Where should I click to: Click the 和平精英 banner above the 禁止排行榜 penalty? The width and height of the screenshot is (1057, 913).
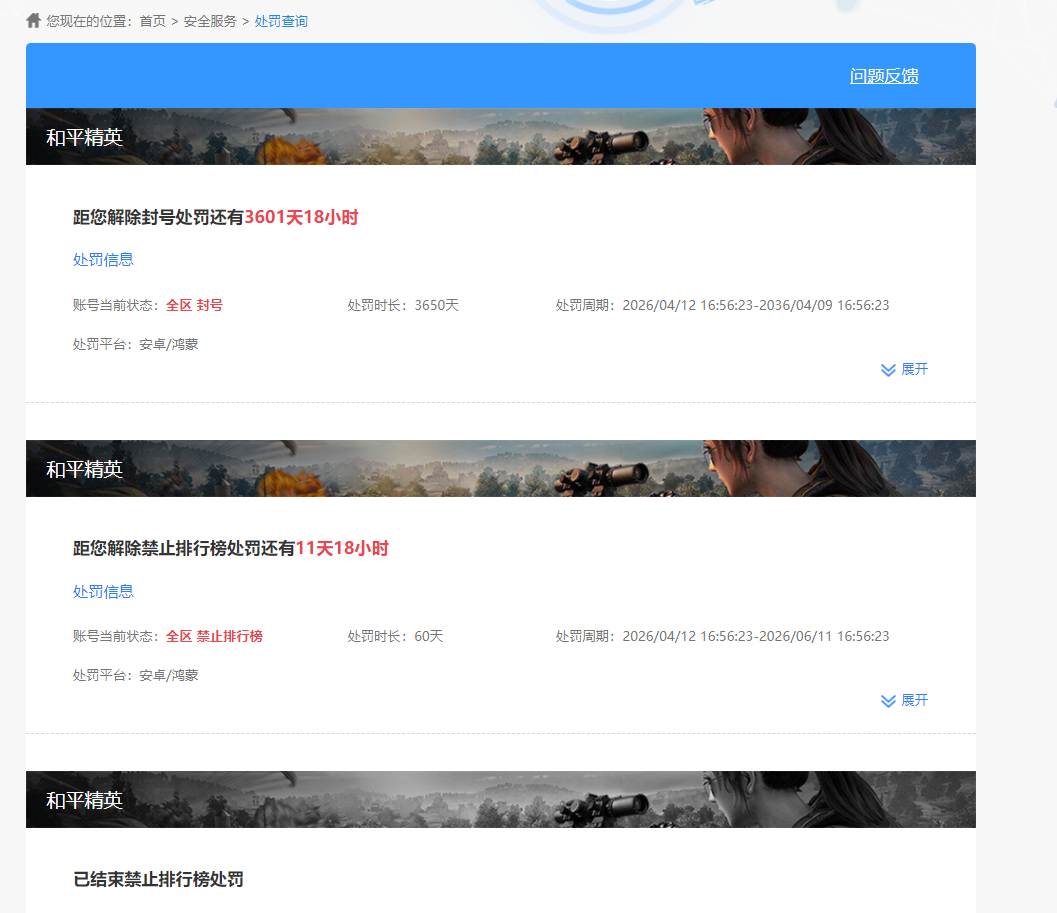(501, 469)
